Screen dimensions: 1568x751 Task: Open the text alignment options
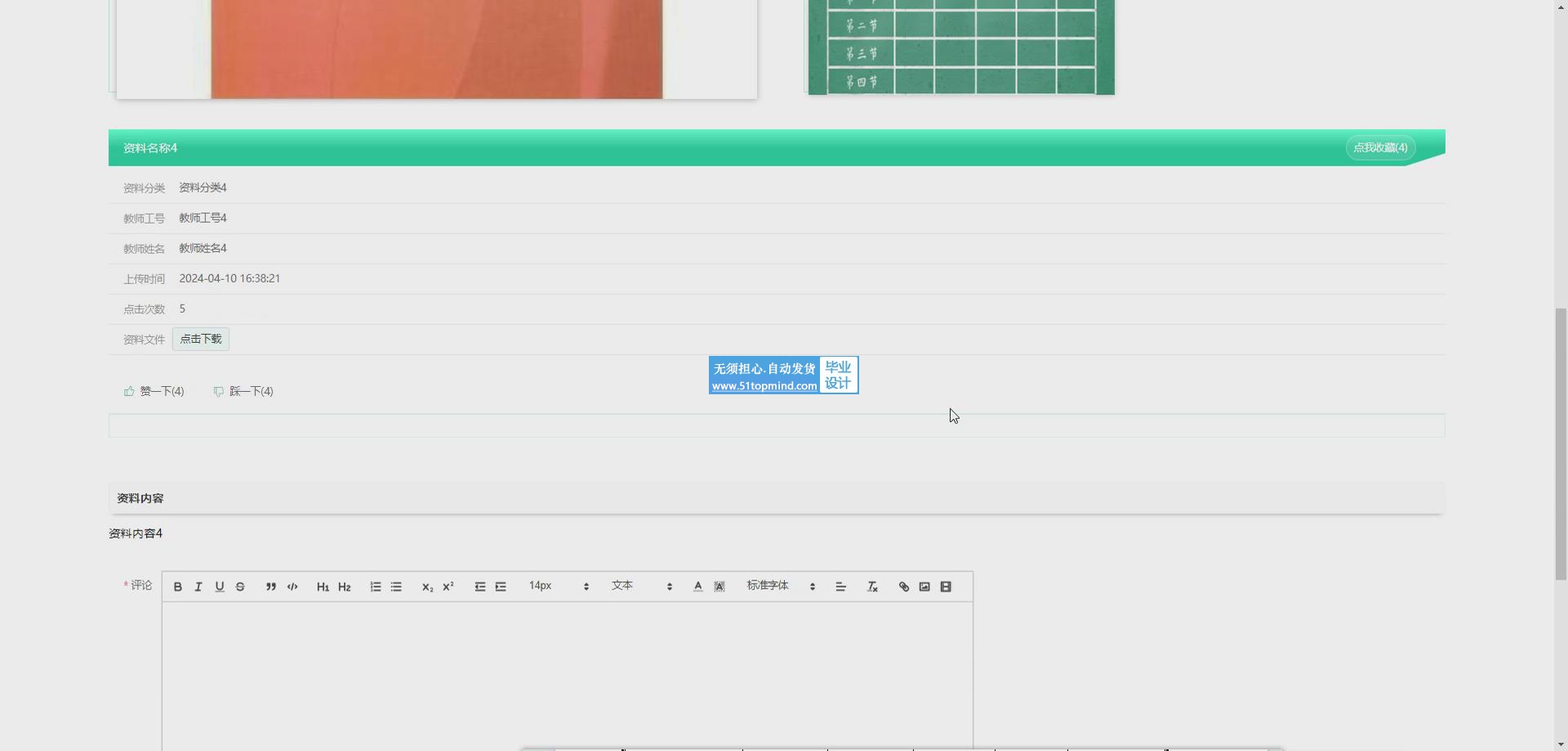[841, 587]
